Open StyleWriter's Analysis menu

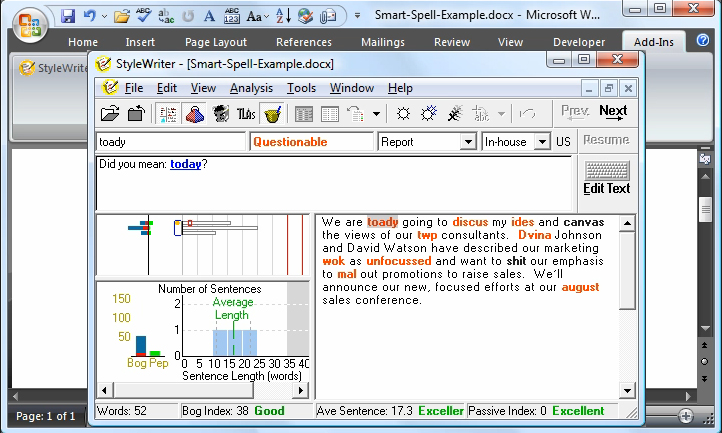pyautogui.click(x=251, y=88)
